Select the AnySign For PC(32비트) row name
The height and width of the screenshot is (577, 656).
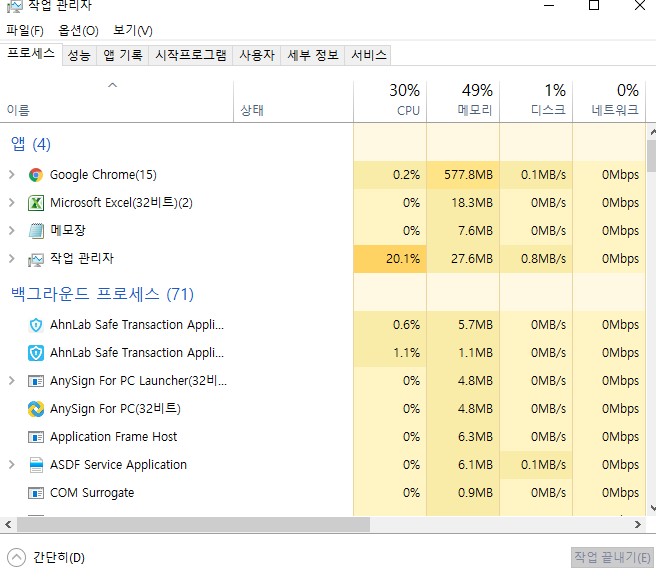click(x=115, y=409)
